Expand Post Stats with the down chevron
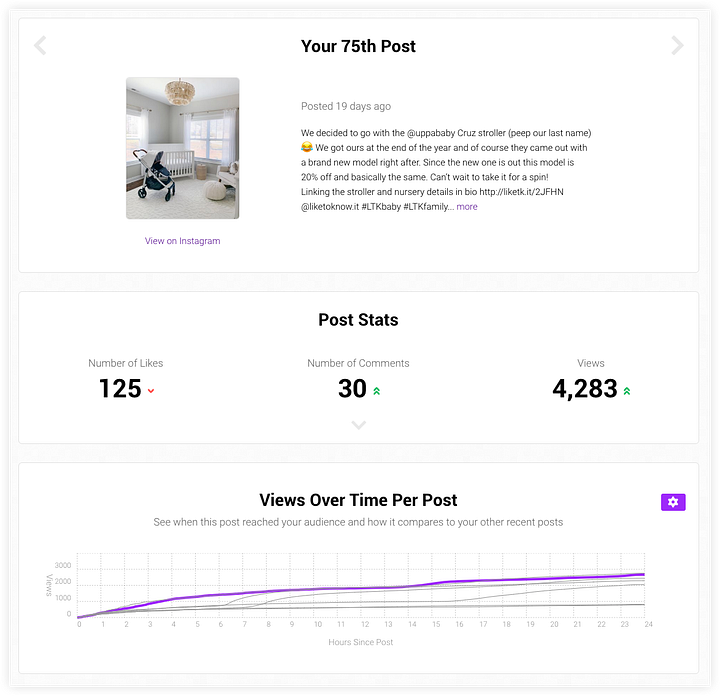 pos(359,425)
